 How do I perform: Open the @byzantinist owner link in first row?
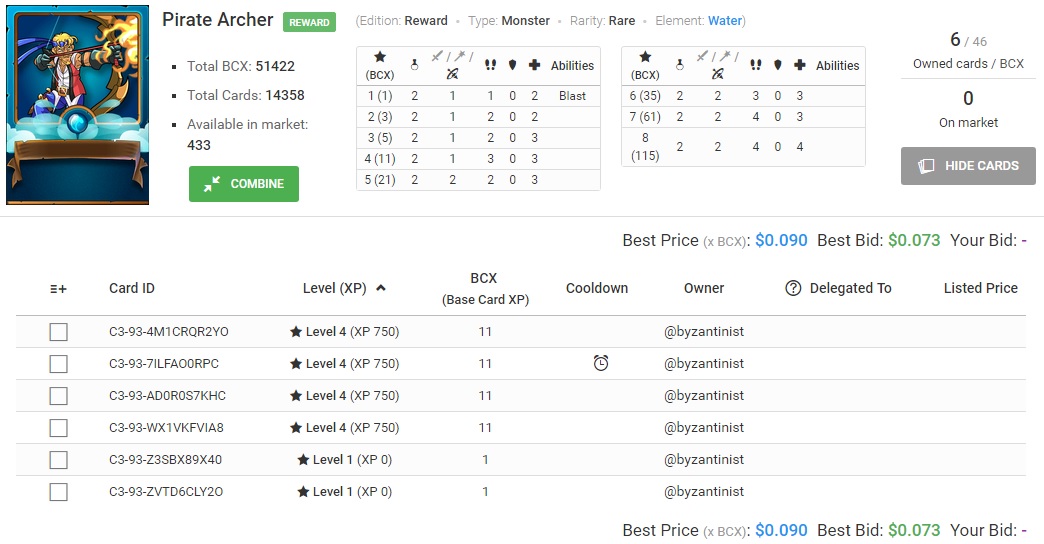click(x=704, y=332)
